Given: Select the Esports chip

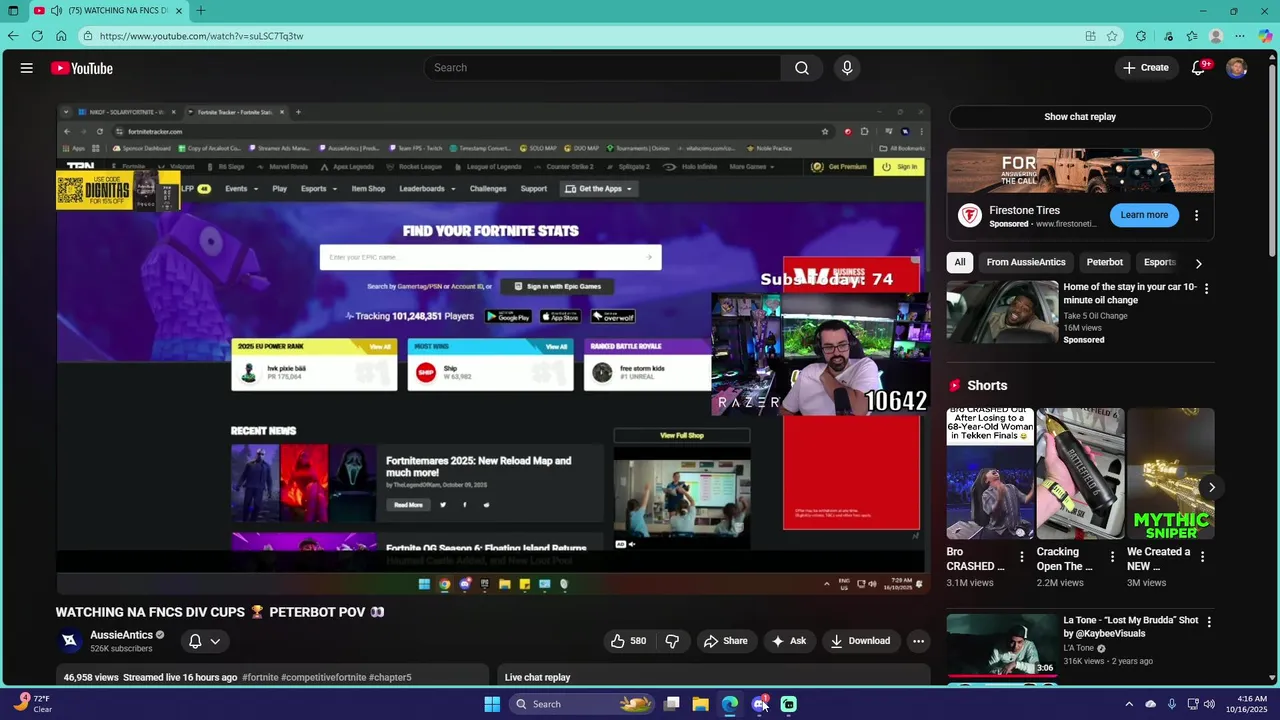Looking at the screenshot, I should pos(1159,262).
